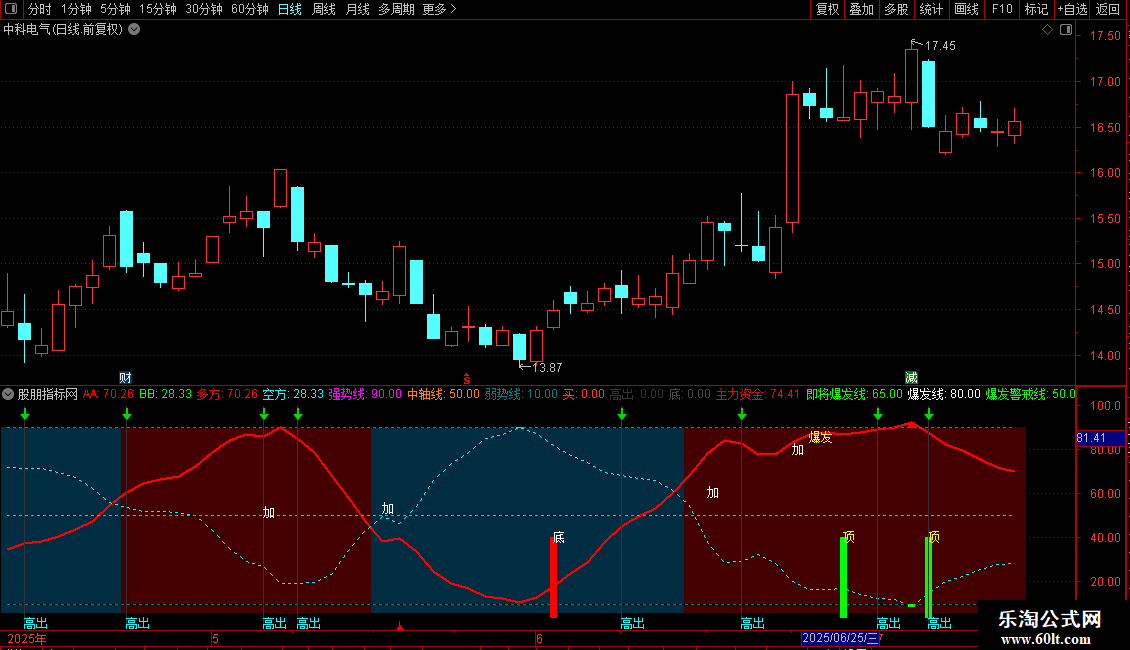This screenshot has height=650, width=1130.
Task: Click the 13.87 low price label
Action: 546,368
